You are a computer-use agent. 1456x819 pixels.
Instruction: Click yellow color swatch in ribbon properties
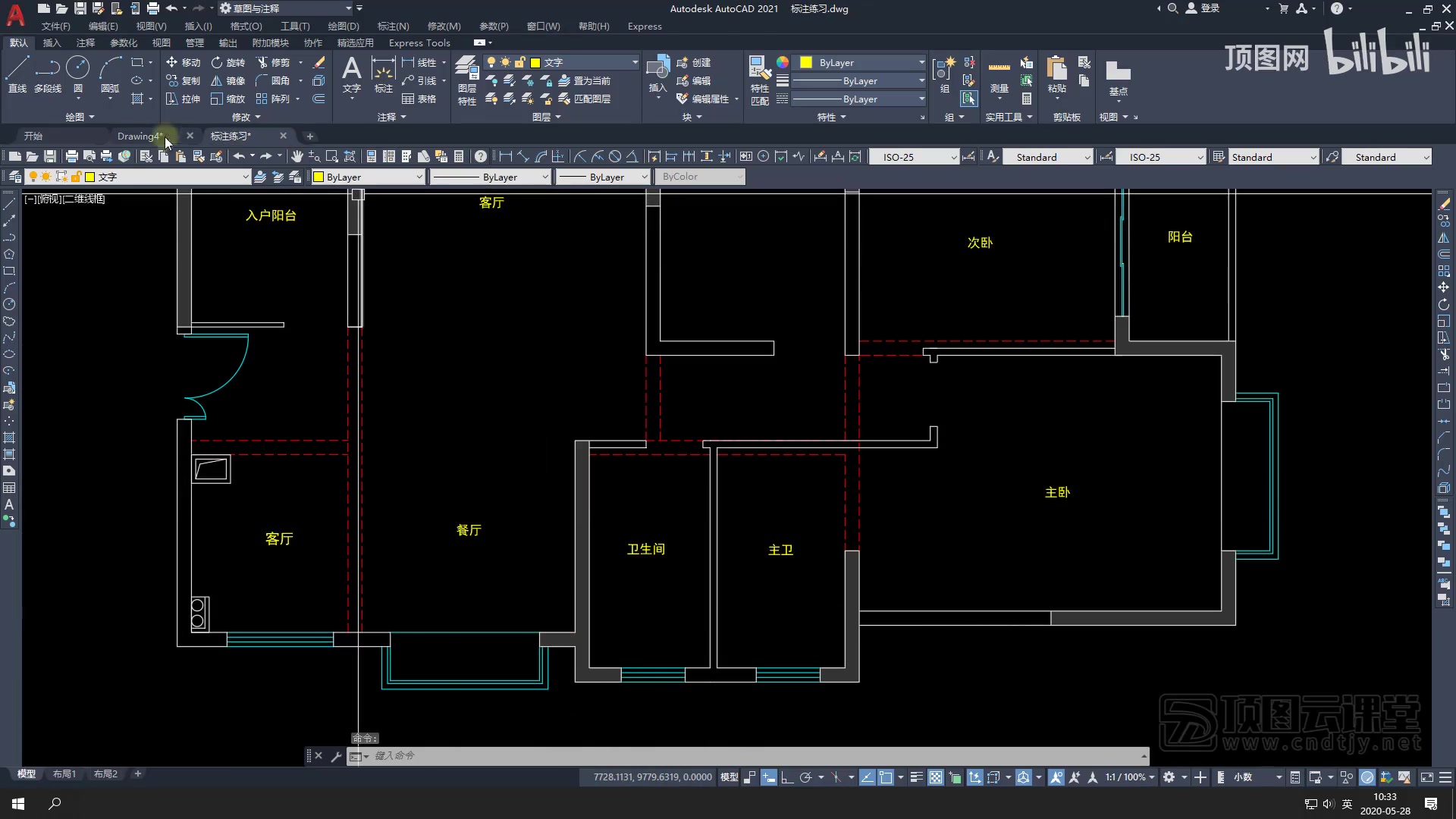tap(806, 62)
